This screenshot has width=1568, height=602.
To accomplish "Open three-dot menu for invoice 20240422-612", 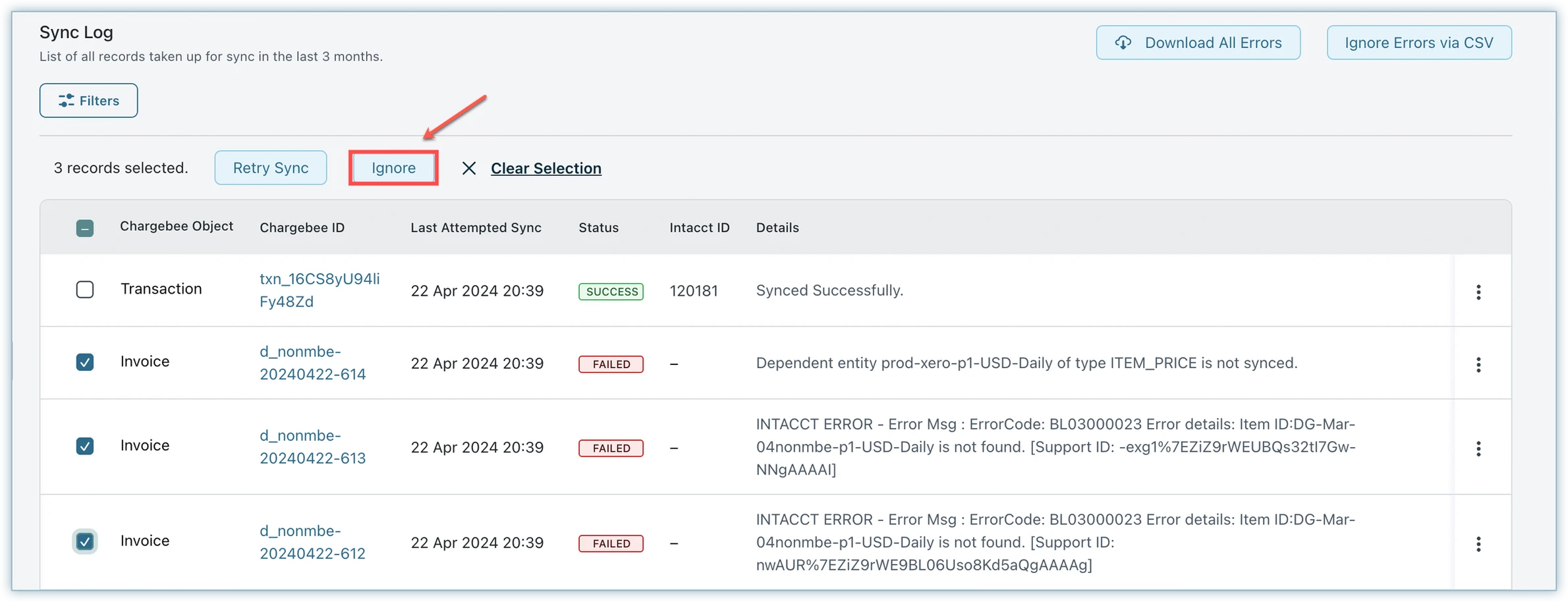I will point(1478,543).
